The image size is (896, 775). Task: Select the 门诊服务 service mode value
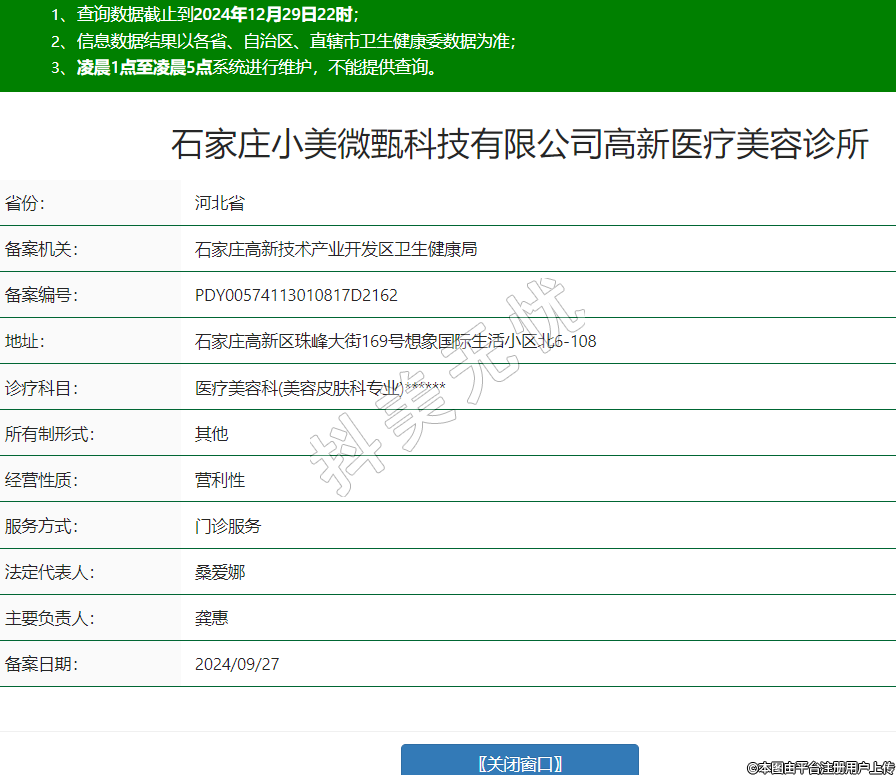pyautogui.click(x=227, y=526)
